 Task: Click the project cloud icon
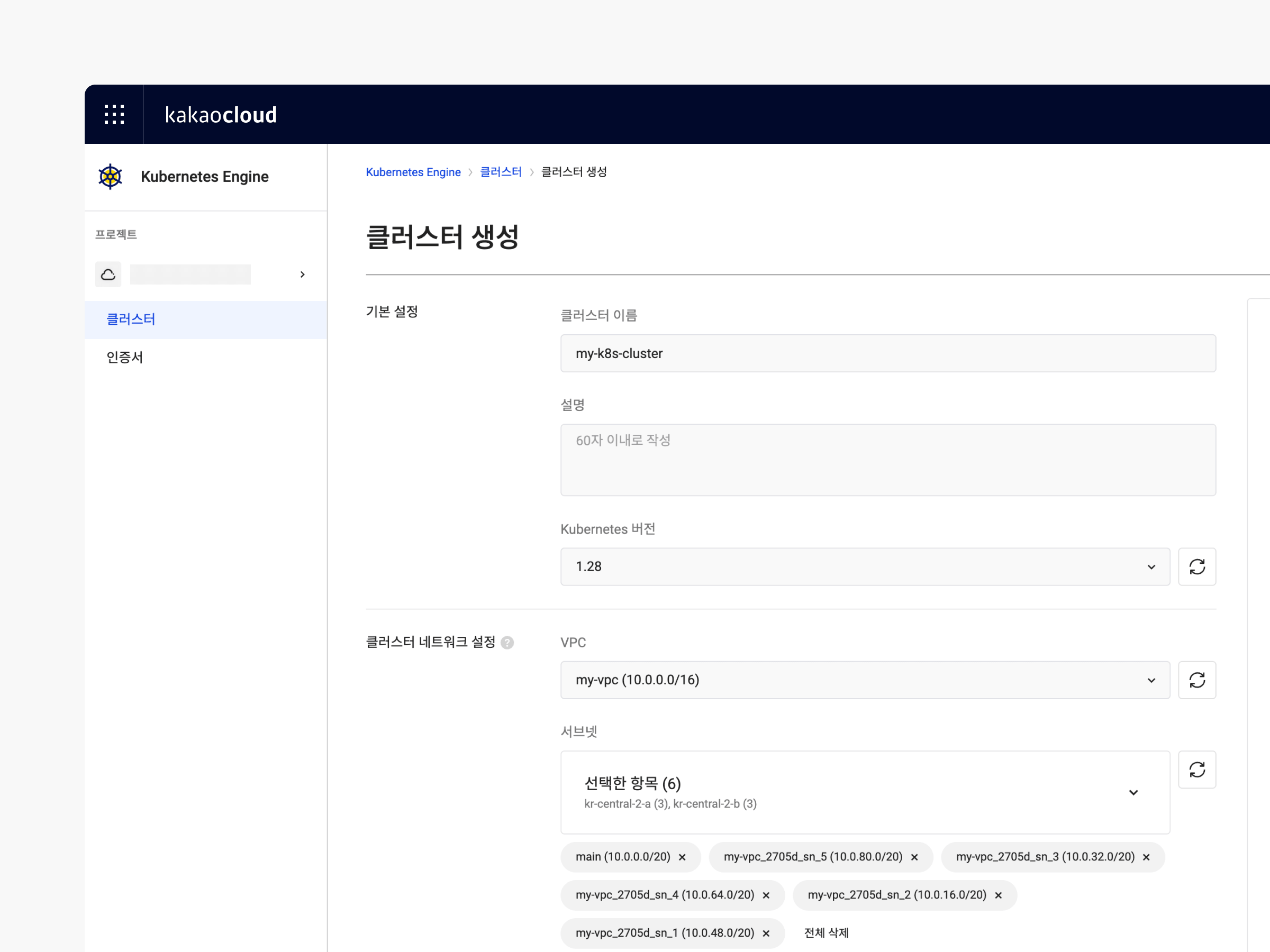[x=108, y=274]
